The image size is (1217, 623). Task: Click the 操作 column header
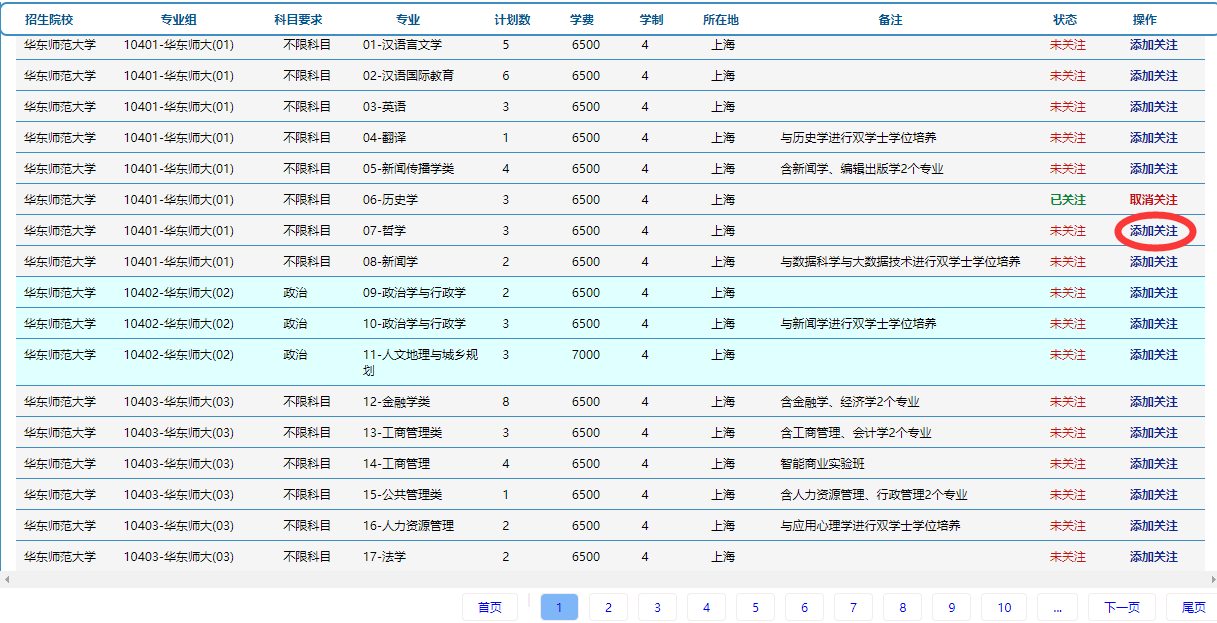[1145, 20]
